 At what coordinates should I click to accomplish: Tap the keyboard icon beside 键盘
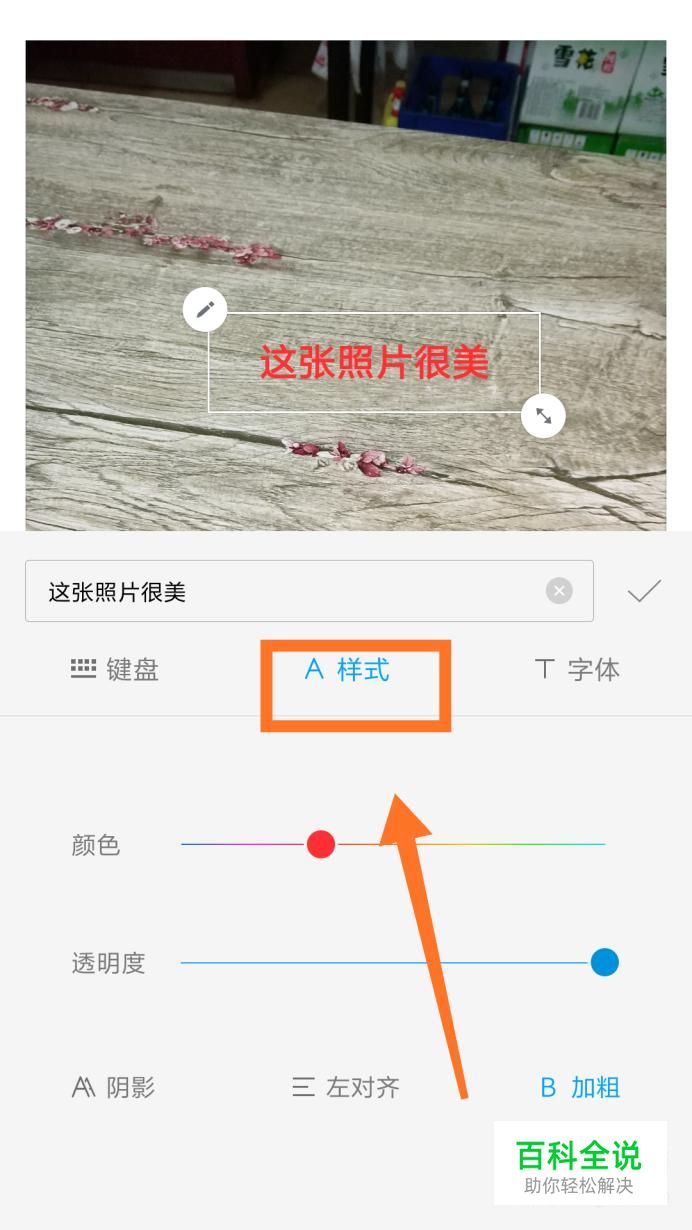coord(83,669)
